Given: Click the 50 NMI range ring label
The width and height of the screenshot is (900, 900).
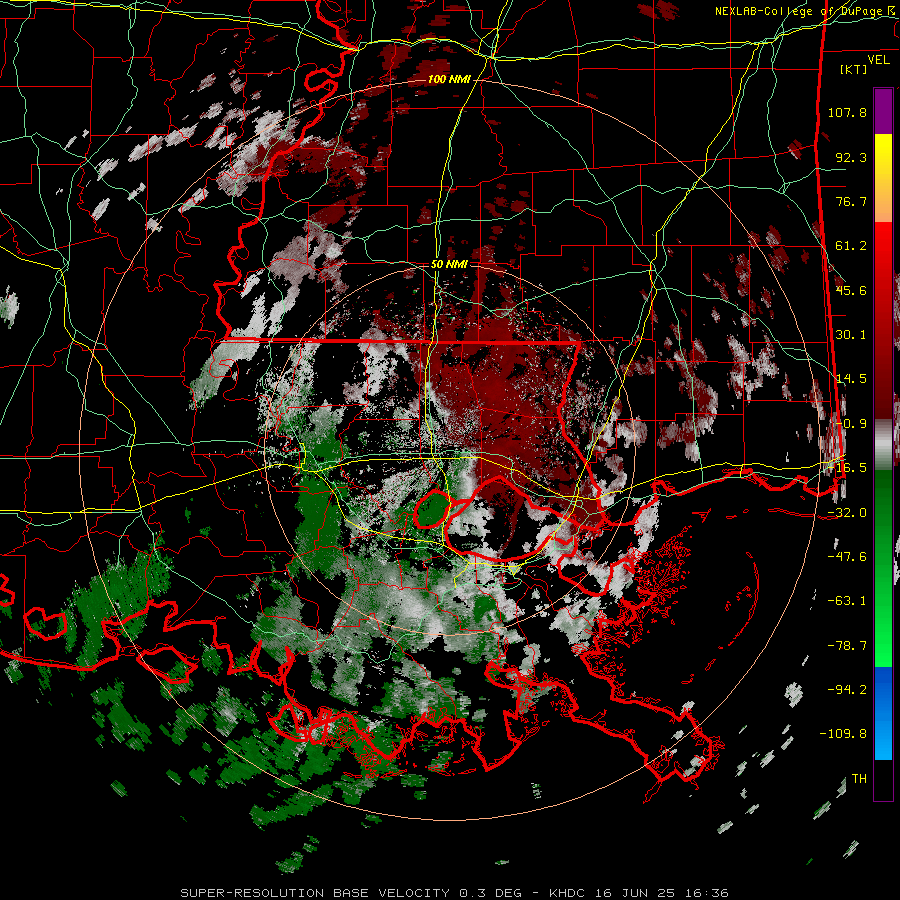Looking at the screenshot, I should click(x=449, y=265).
